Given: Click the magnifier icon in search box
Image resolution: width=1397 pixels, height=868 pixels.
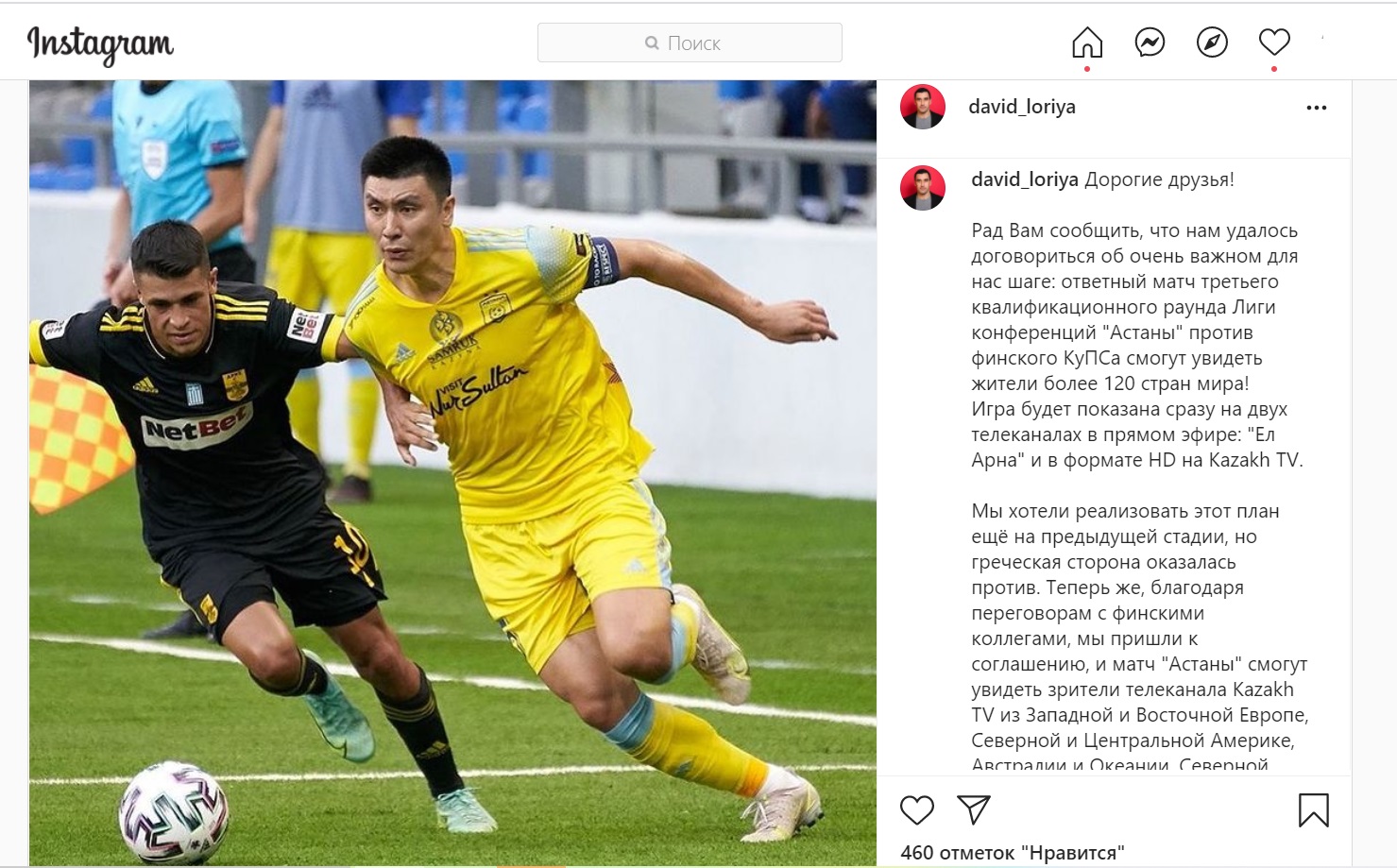Looking at the screenshot, I should [x=652, y=43].
